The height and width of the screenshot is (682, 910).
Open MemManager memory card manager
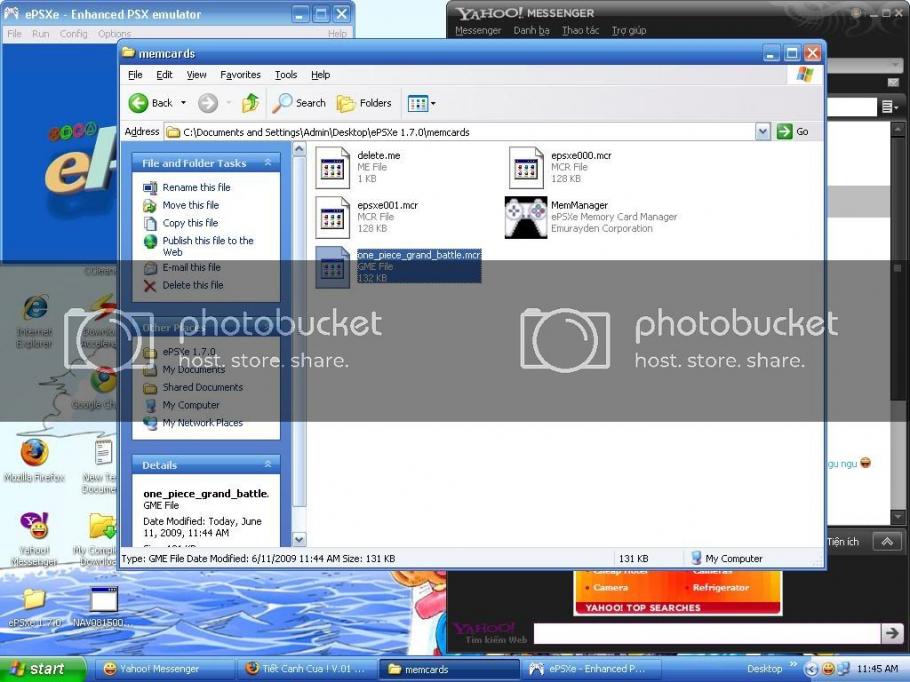tap(525, 216)
